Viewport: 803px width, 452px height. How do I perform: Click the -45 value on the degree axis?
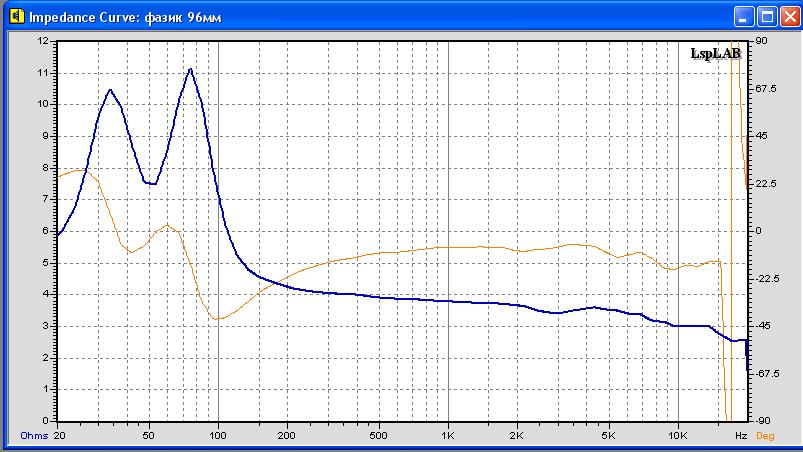(764, 326)
